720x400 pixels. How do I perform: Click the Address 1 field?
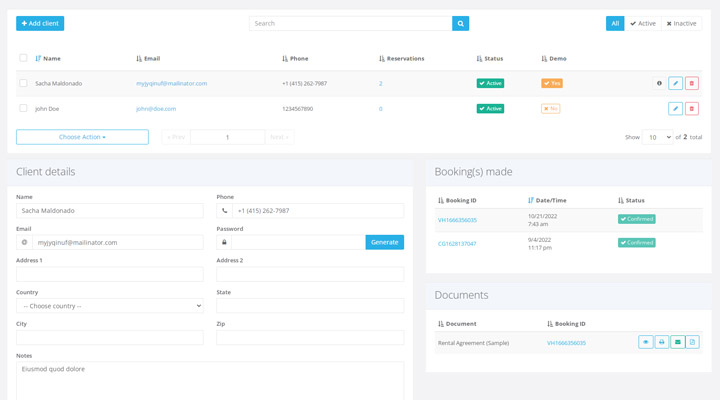coord(110,274)
